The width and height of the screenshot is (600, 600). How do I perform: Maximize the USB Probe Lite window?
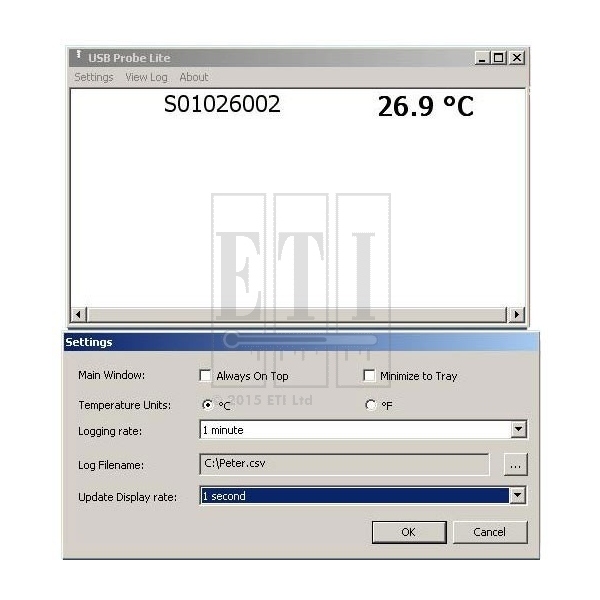499,58
